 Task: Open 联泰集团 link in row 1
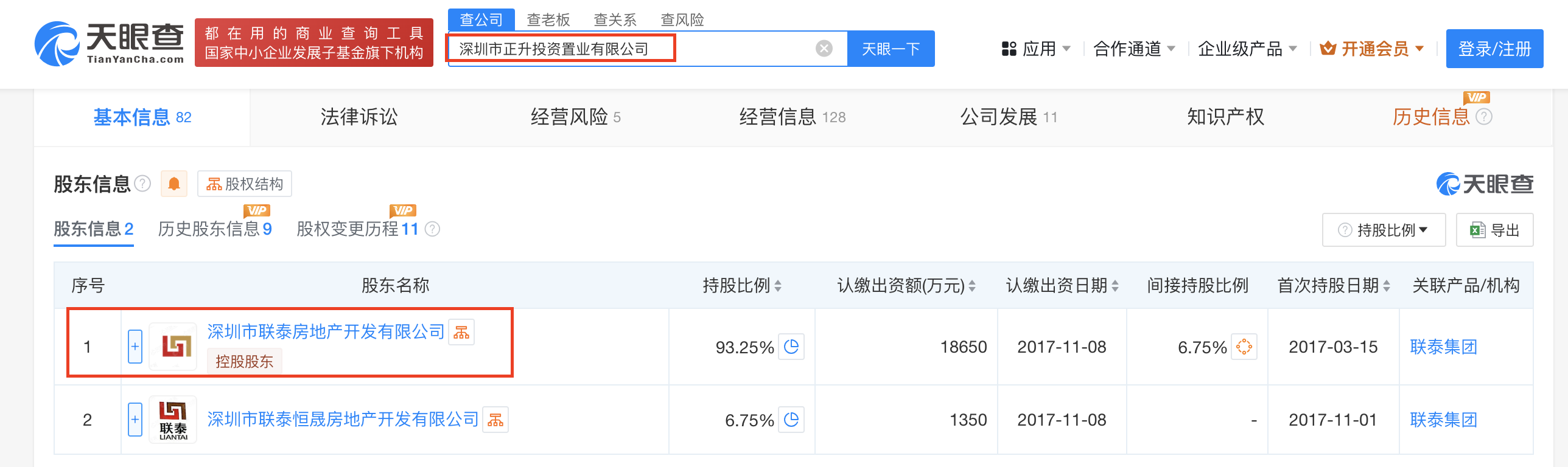[x=1444, y=347]
